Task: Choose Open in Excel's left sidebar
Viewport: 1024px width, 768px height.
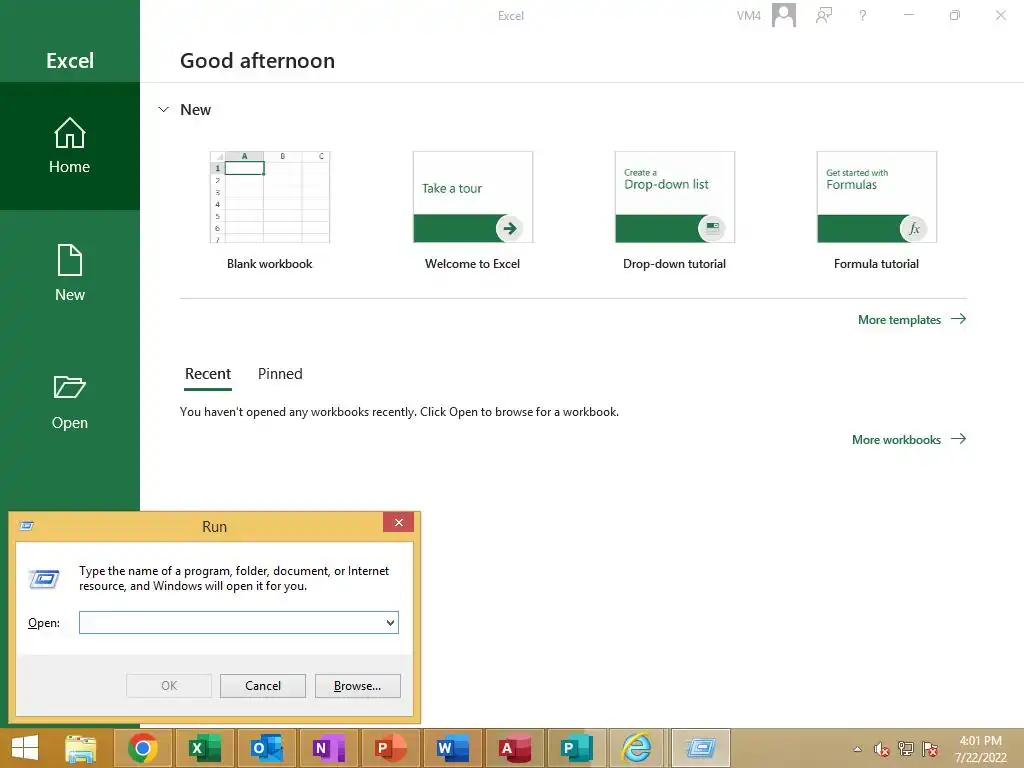Action: tap(69, 402)
